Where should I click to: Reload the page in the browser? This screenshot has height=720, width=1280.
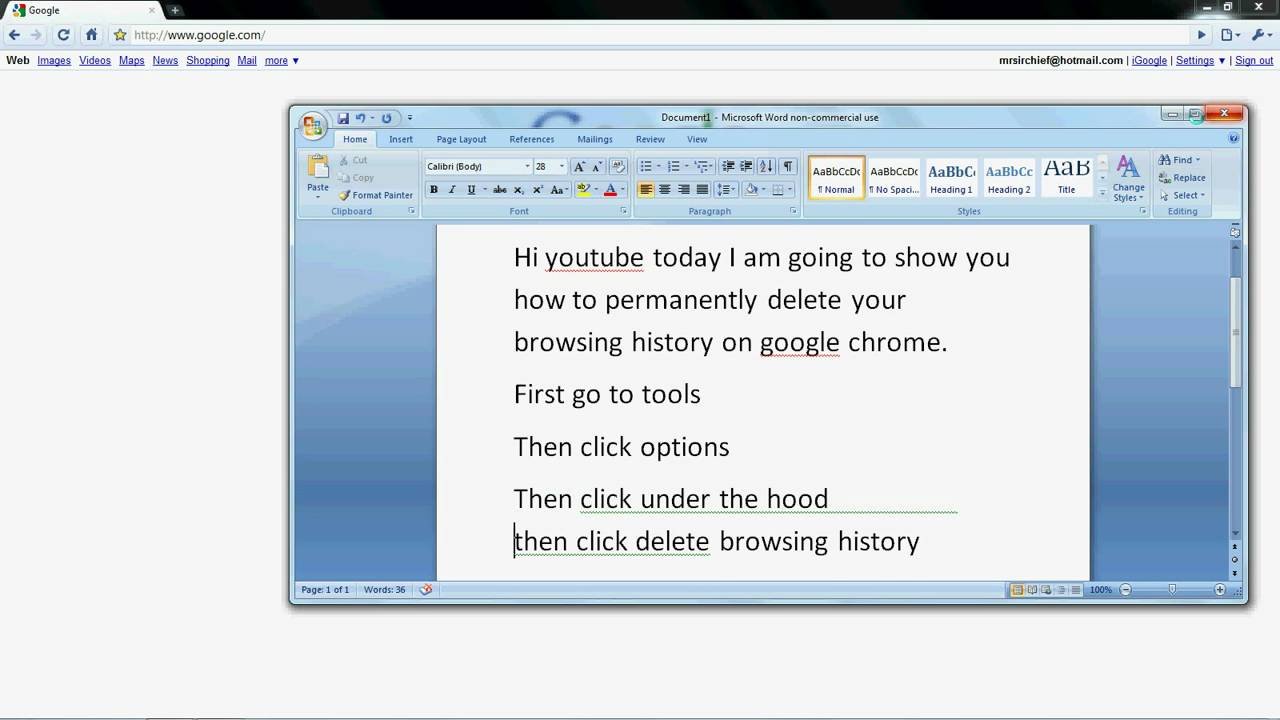click(62, 34)
